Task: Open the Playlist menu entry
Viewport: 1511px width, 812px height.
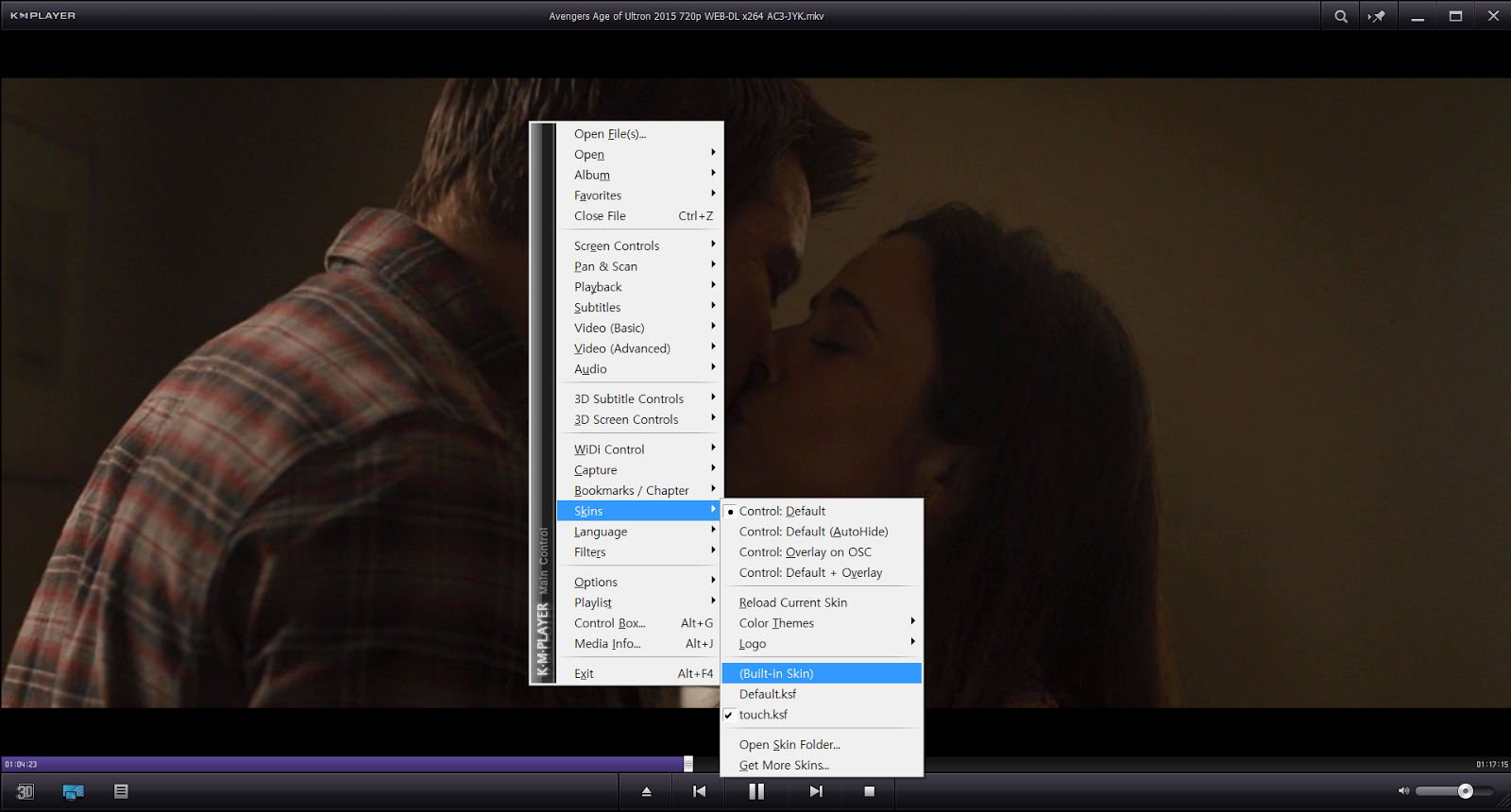Action: point(638,603)
